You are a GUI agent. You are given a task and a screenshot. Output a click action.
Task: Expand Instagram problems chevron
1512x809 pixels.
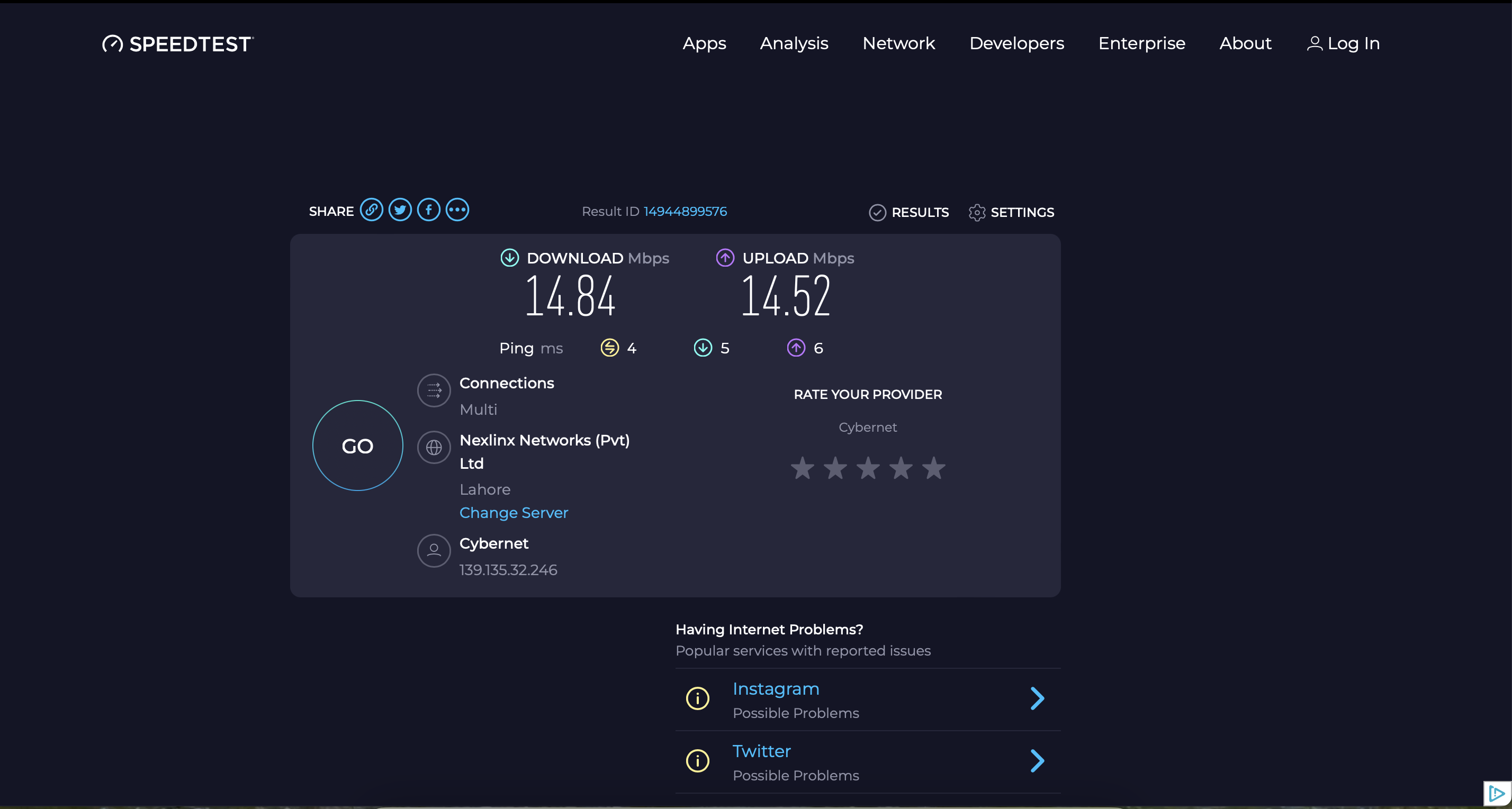(1037, 698)
